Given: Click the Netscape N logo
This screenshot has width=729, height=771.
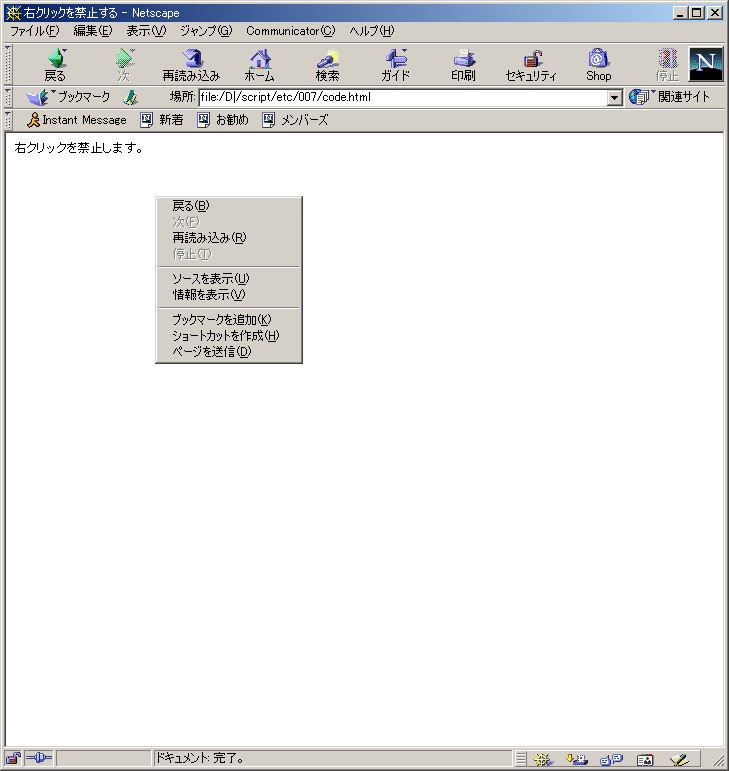Looking at the screenshot, I should click(x=706, y=64).
